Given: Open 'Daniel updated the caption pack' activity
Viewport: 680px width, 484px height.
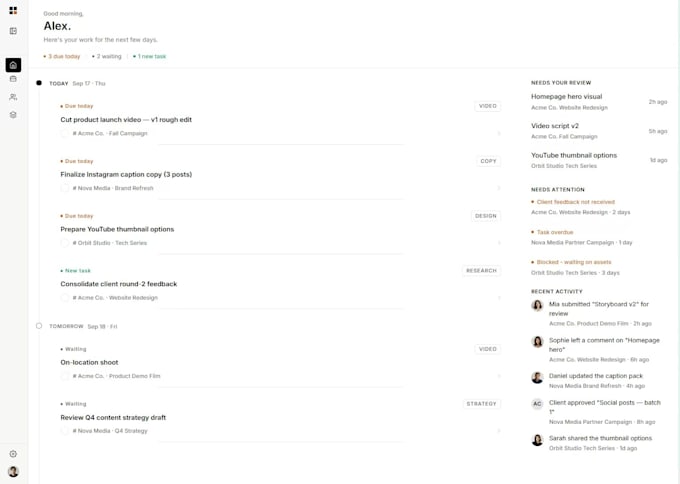Looking at the screenshot, I should pyautogui.click(x=597, y=380).
